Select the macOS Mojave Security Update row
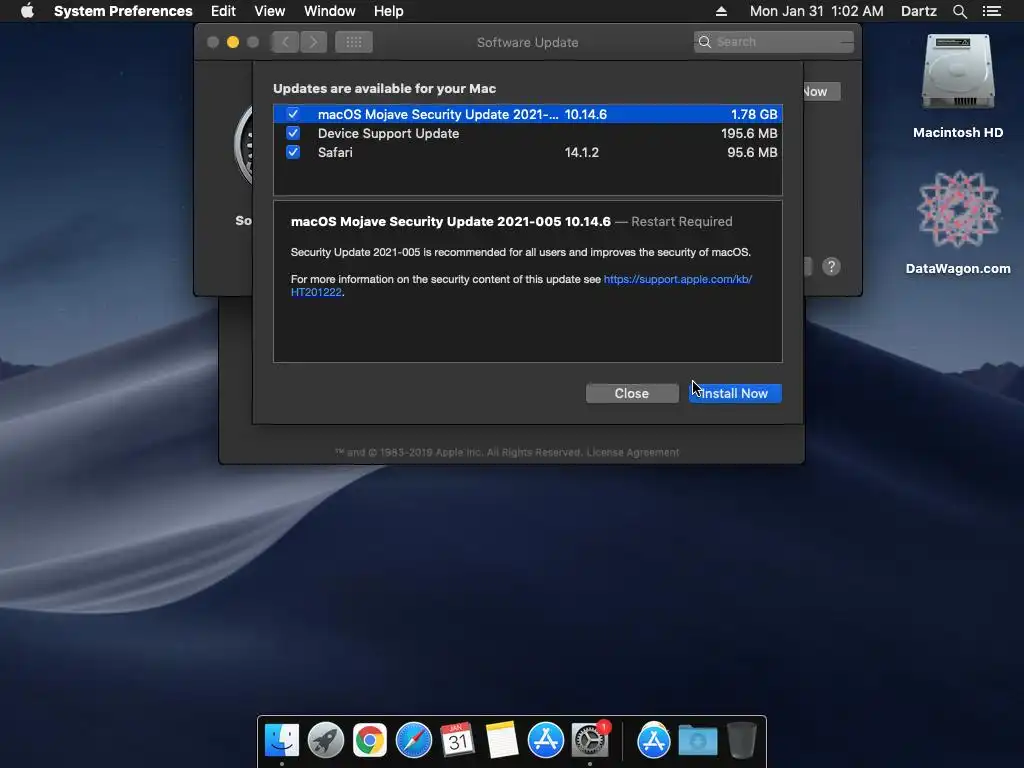 point(528,114)
